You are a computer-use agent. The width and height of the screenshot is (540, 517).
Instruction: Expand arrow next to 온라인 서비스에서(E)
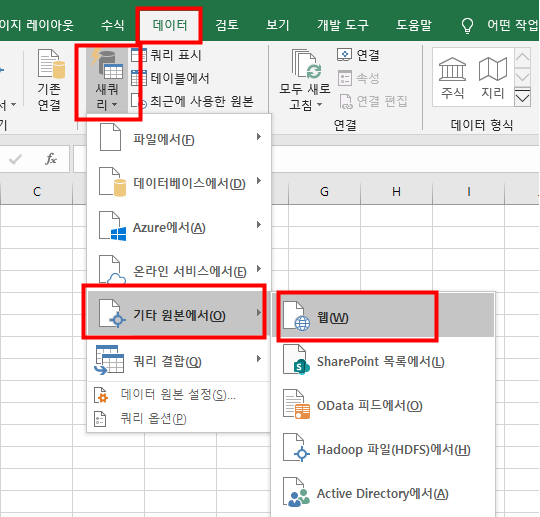coord(259,269)
